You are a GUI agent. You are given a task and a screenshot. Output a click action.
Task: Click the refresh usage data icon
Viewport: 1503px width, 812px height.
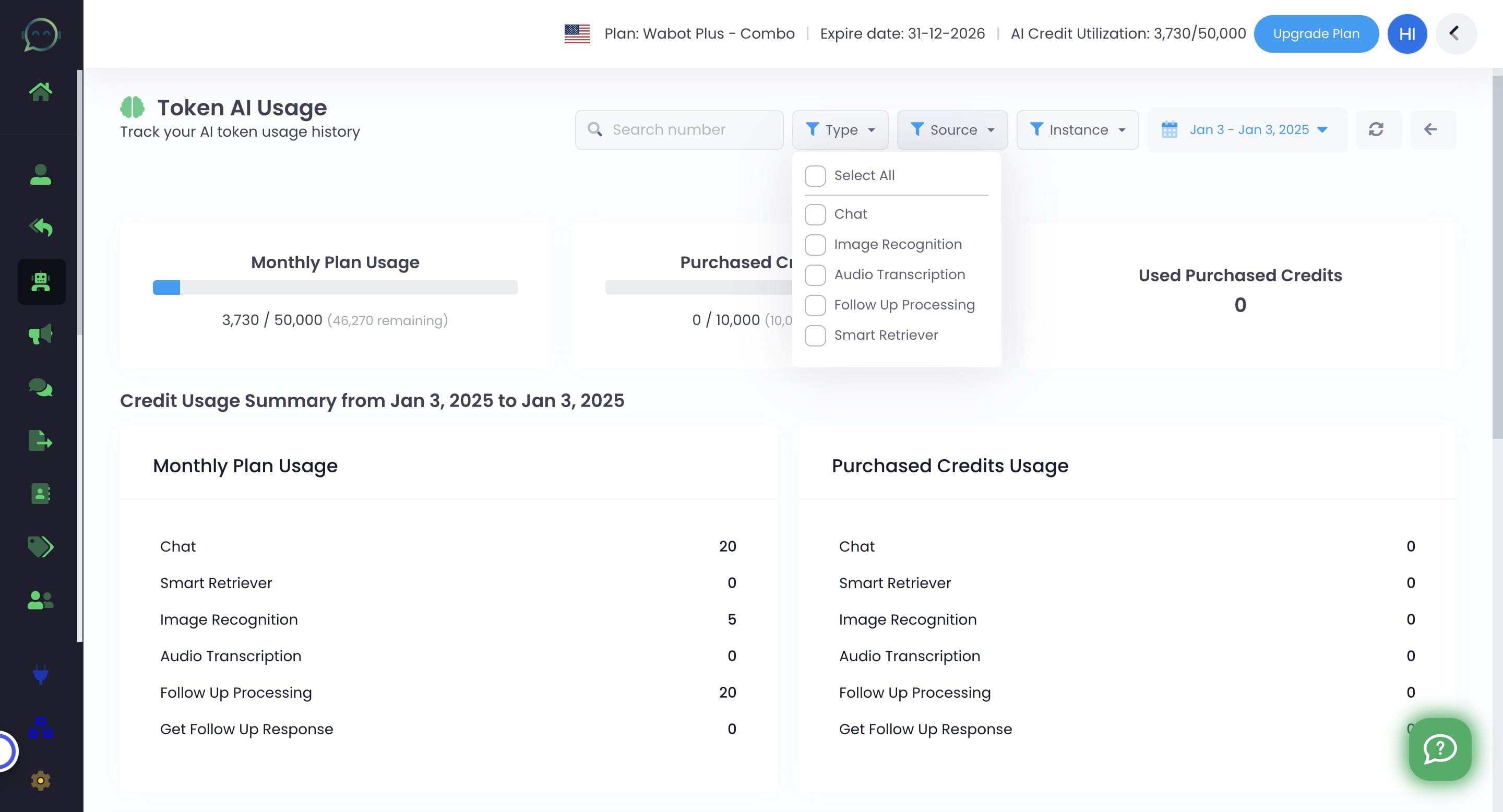(x=1375, y=129)
